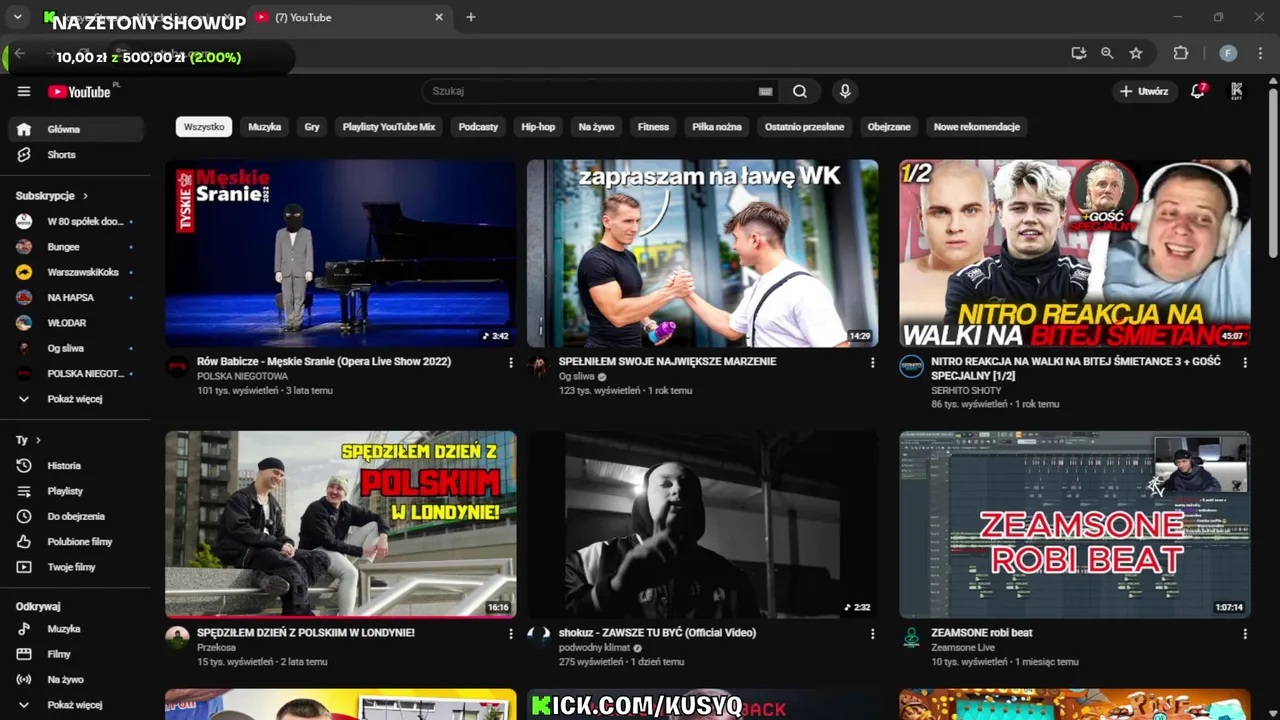Click the Utwórz create button
This screenshot has width=1280, height=720.
click(1144, 91)
